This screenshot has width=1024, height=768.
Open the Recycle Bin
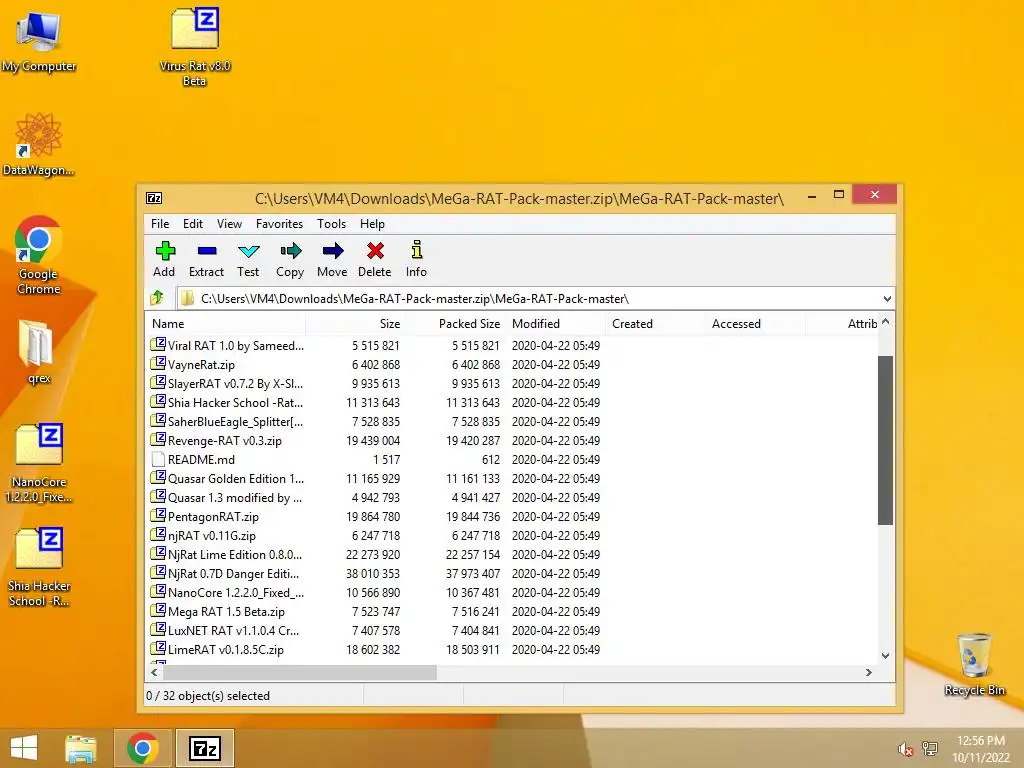[x=974, y=664]
